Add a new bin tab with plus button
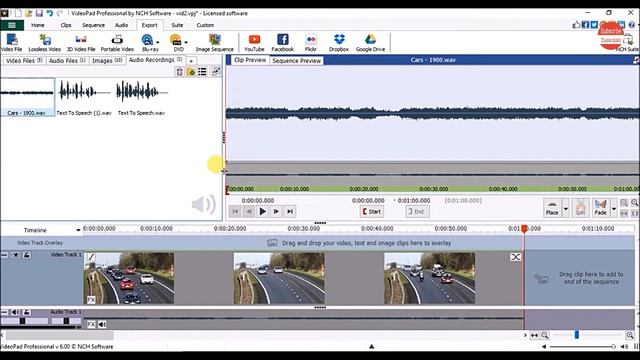Viewport: 640px width, 360px height. tap(191, 61)
